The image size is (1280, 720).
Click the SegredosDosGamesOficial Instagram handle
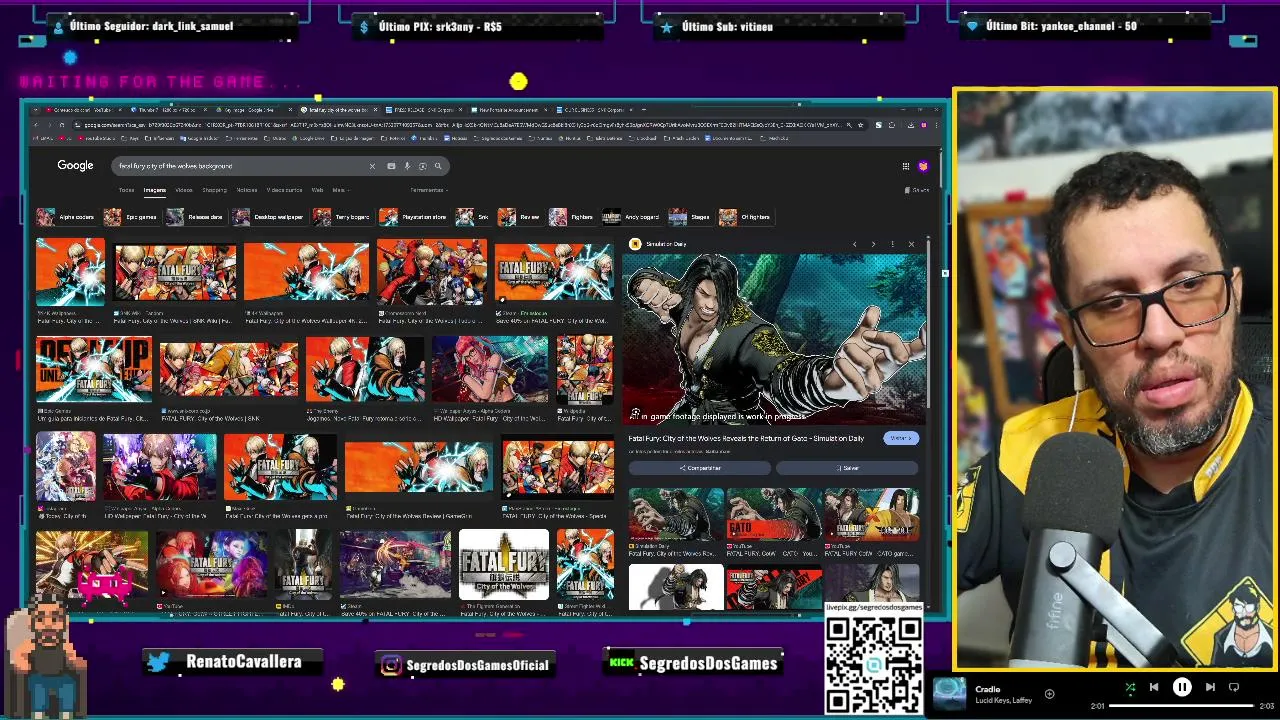tap(477, 665)
